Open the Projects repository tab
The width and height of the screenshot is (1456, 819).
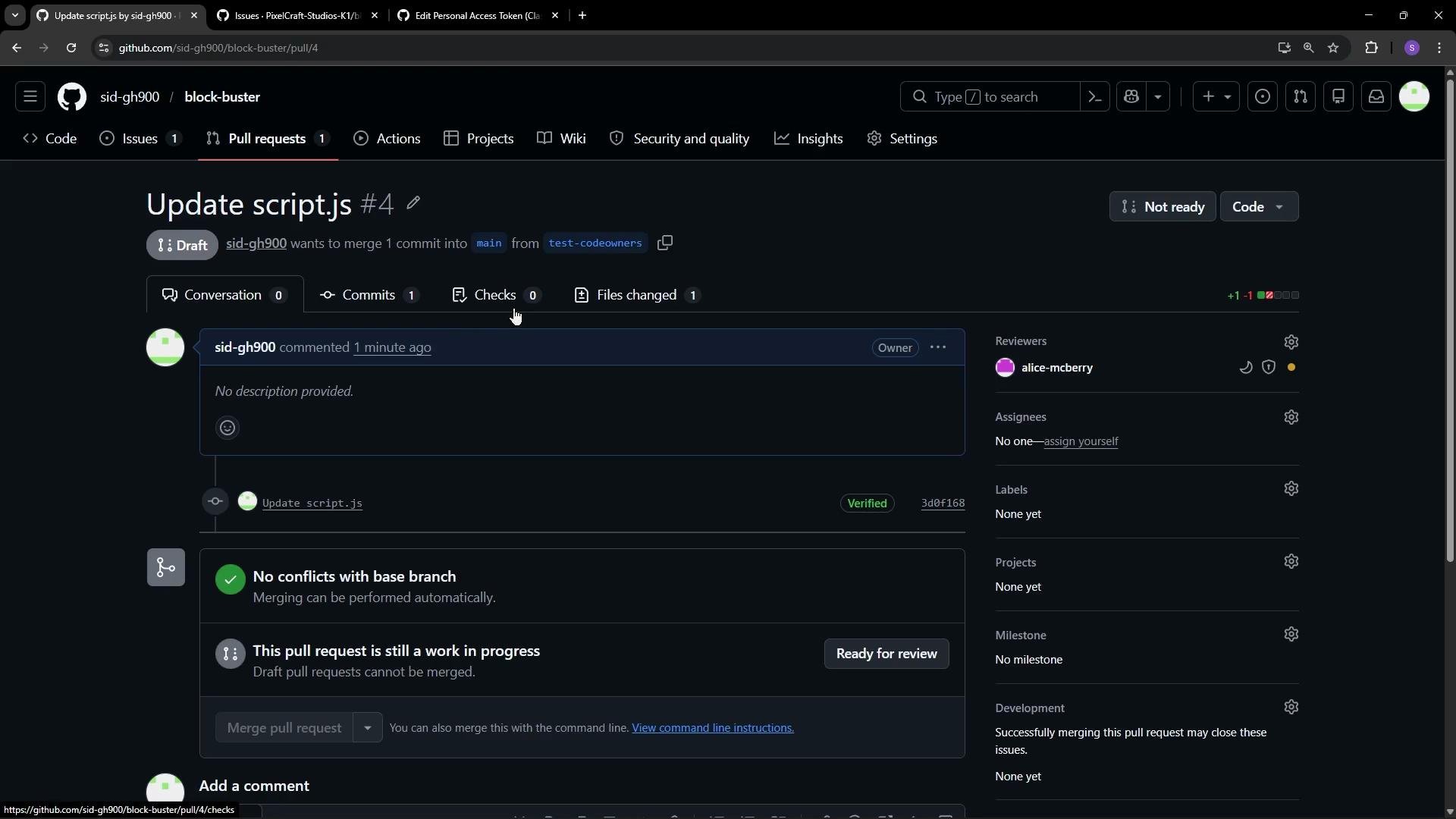coord(479,139)
